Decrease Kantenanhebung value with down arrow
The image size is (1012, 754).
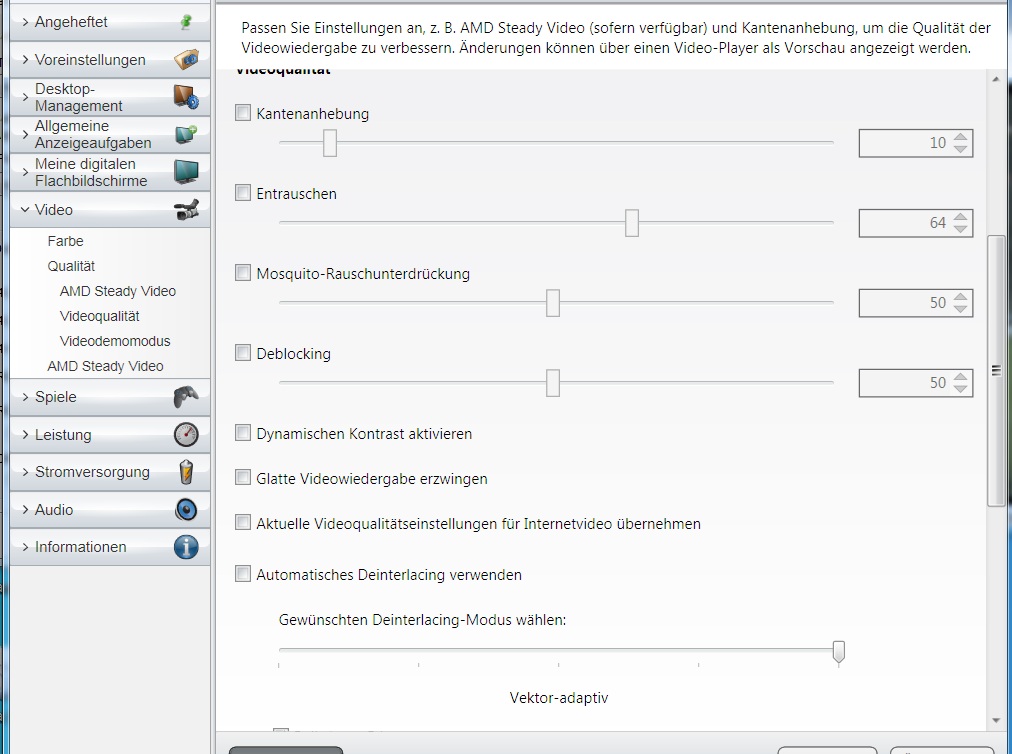(960, 149)
